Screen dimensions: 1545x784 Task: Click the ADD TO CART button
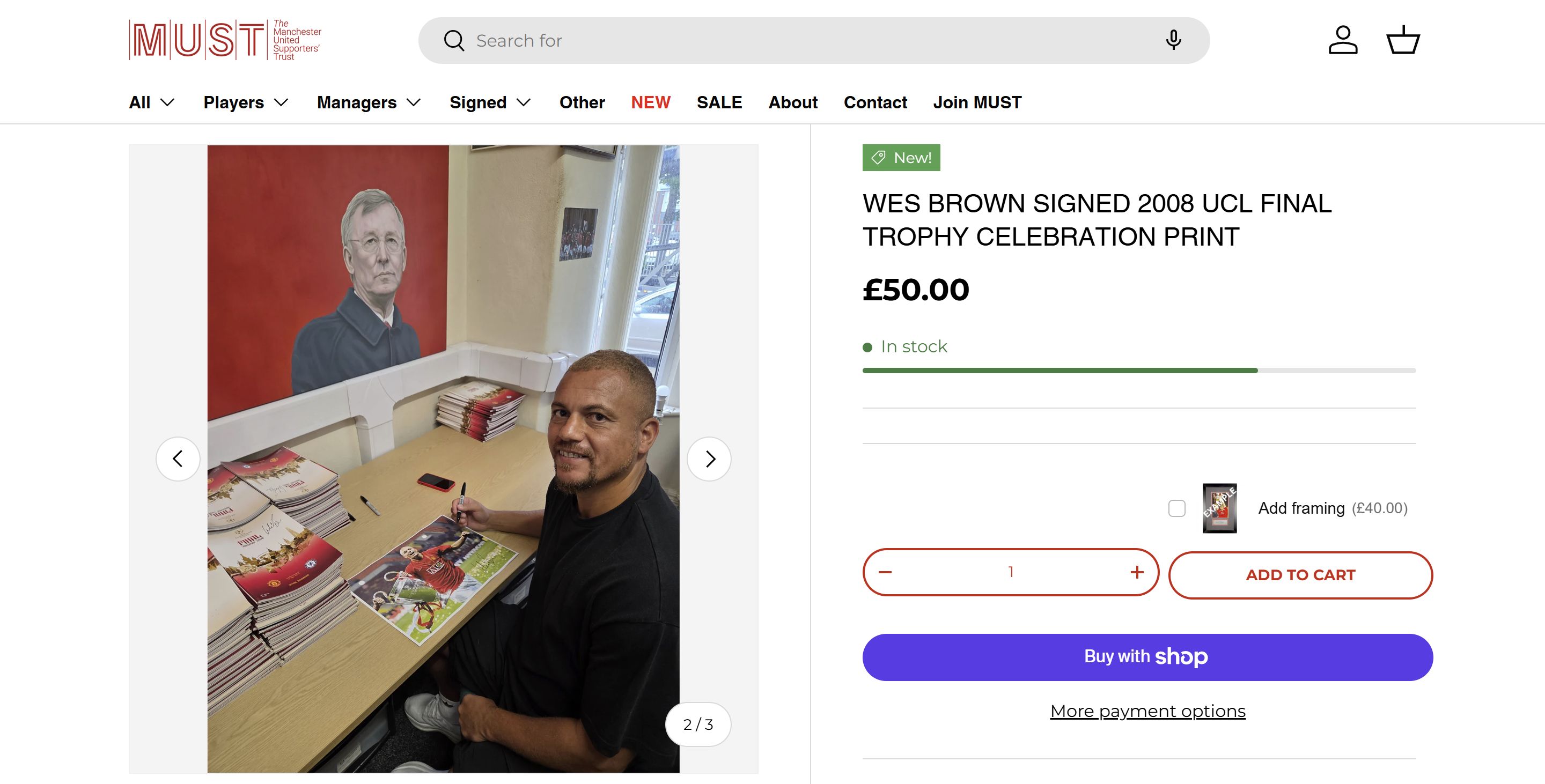click(1300, 575)
